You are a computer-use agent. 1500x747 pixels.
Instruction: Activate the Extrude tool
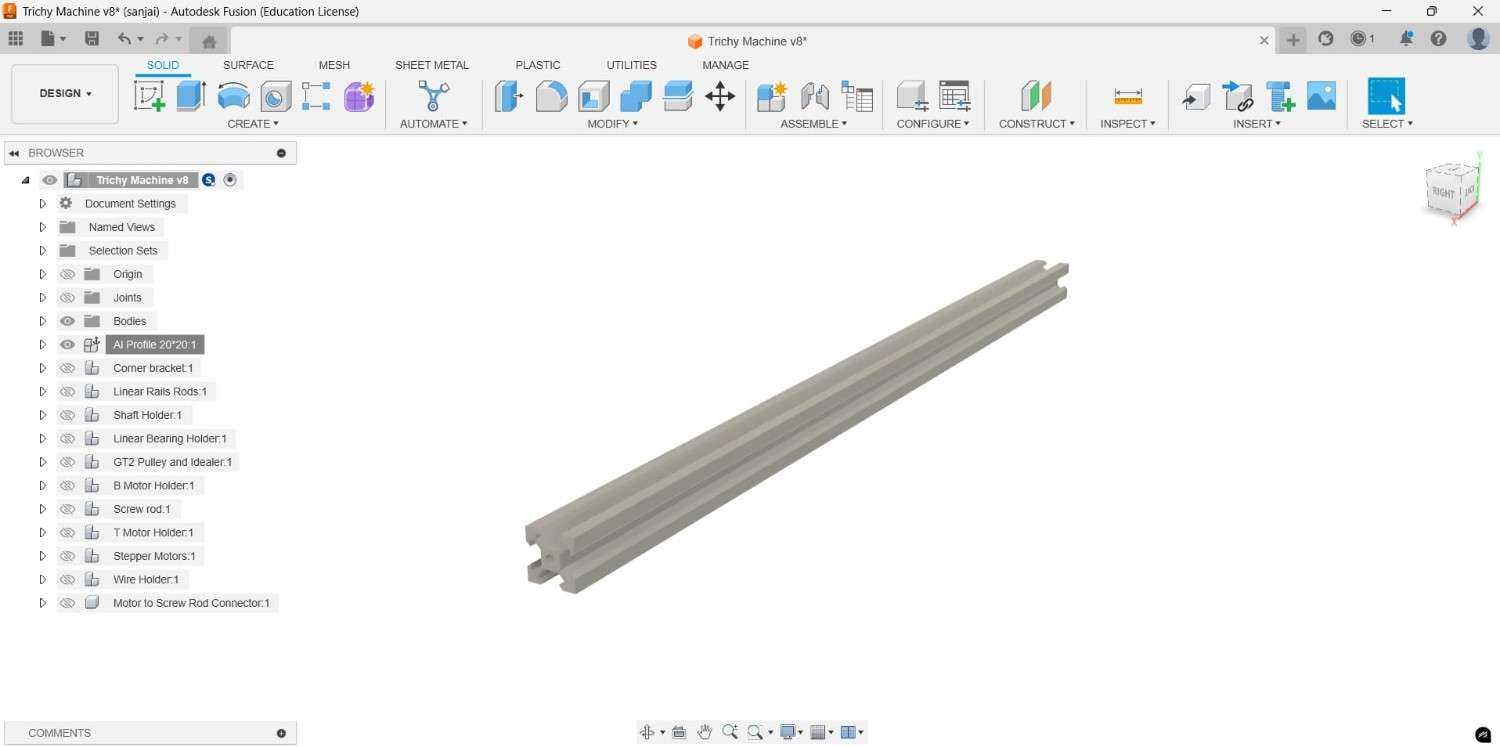point(191,96)
